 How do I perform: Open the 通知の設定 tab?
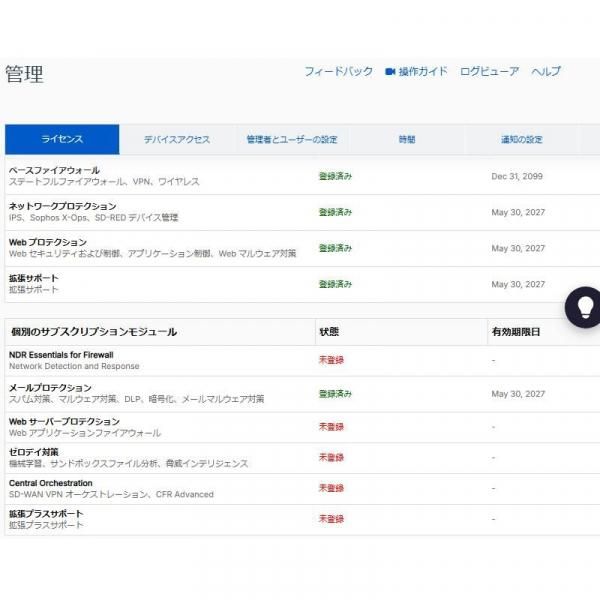point(521,140)
